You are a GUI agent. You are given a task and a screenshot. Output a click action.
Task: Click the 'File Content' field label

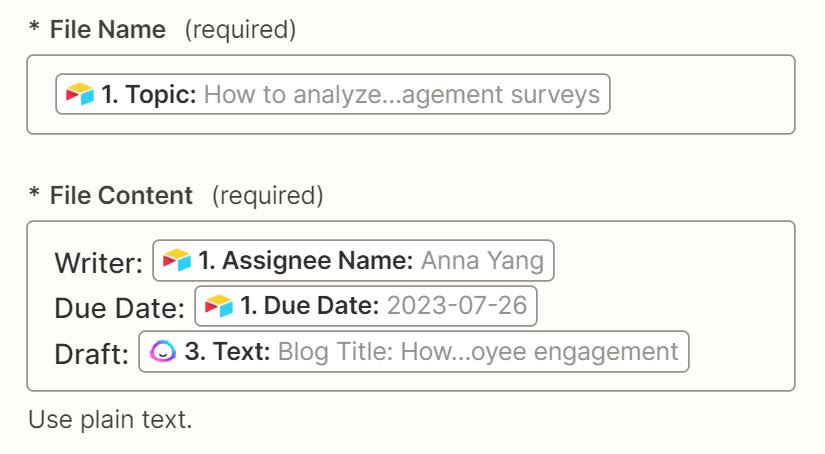[121, 196]
